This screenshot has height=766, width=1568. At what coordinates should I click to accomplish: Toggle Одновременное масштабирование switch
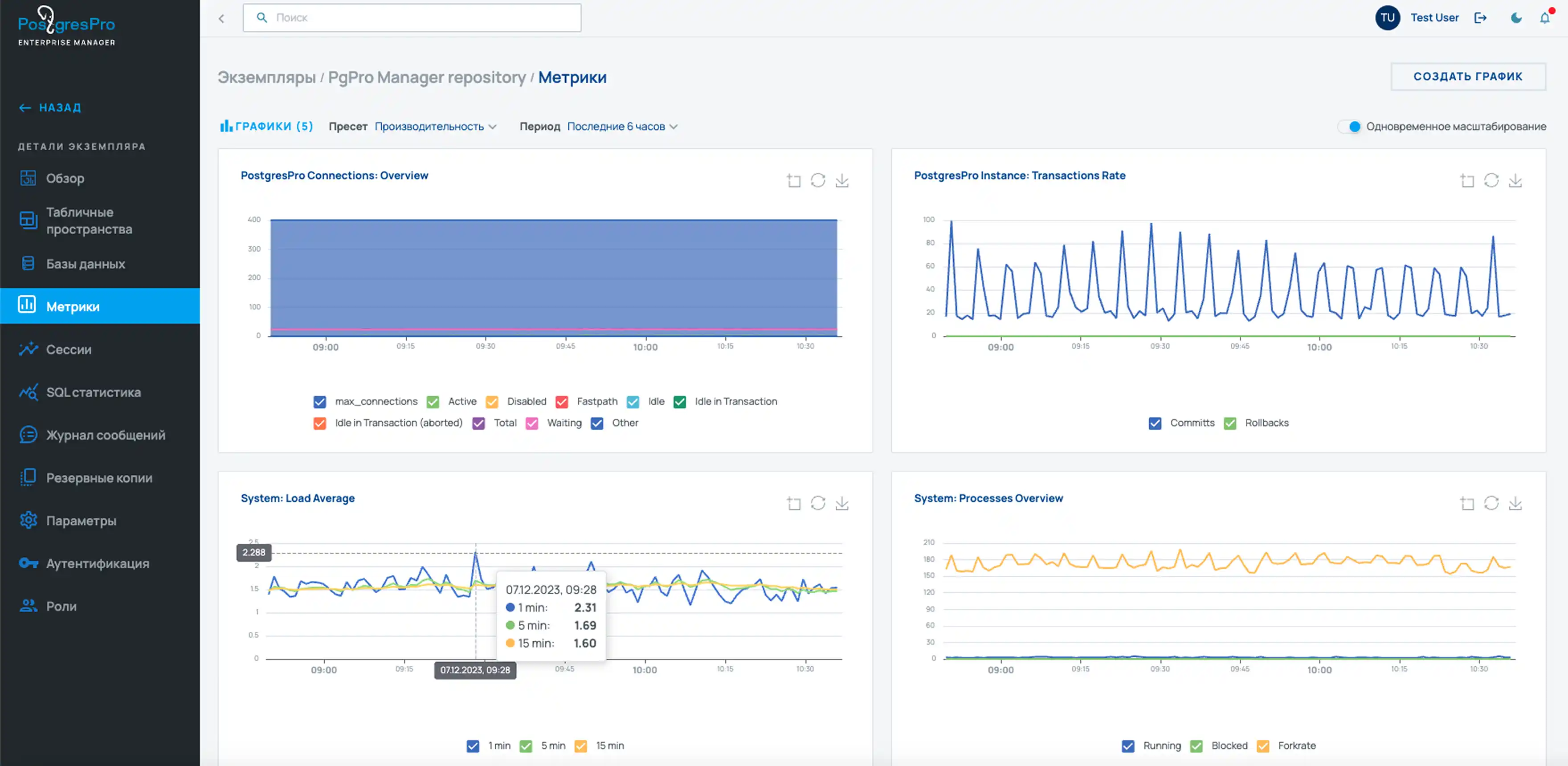click(x=1349, y=126)
